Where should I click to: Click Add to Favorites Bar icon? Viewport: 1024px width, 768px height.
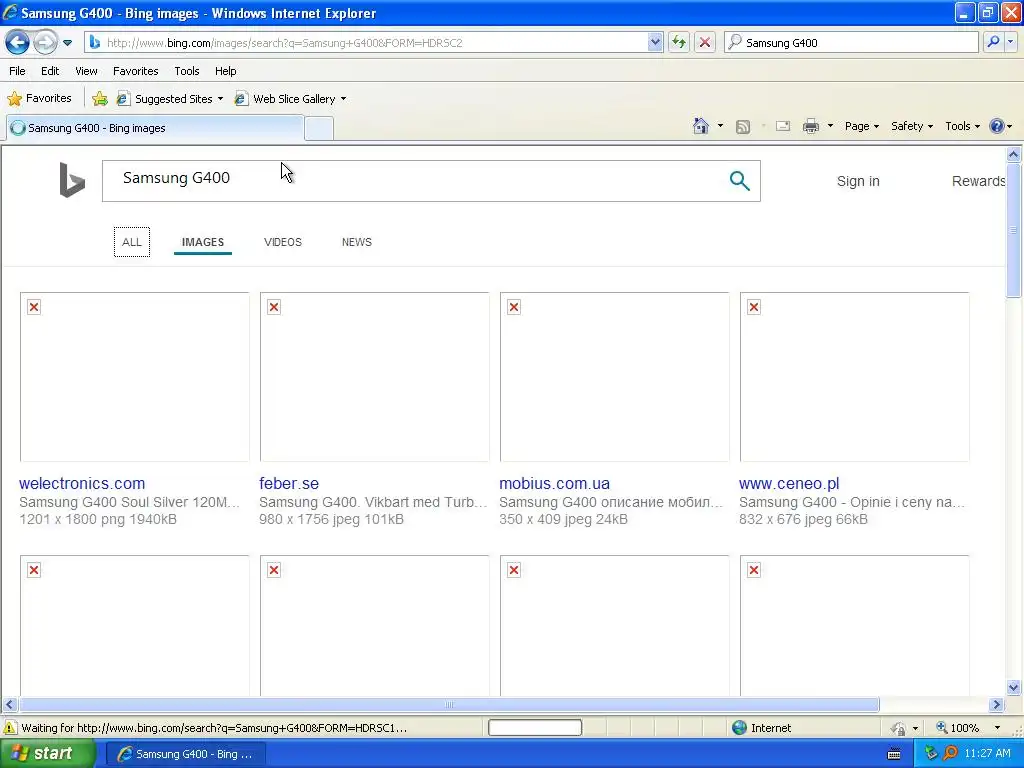point(100,99)
